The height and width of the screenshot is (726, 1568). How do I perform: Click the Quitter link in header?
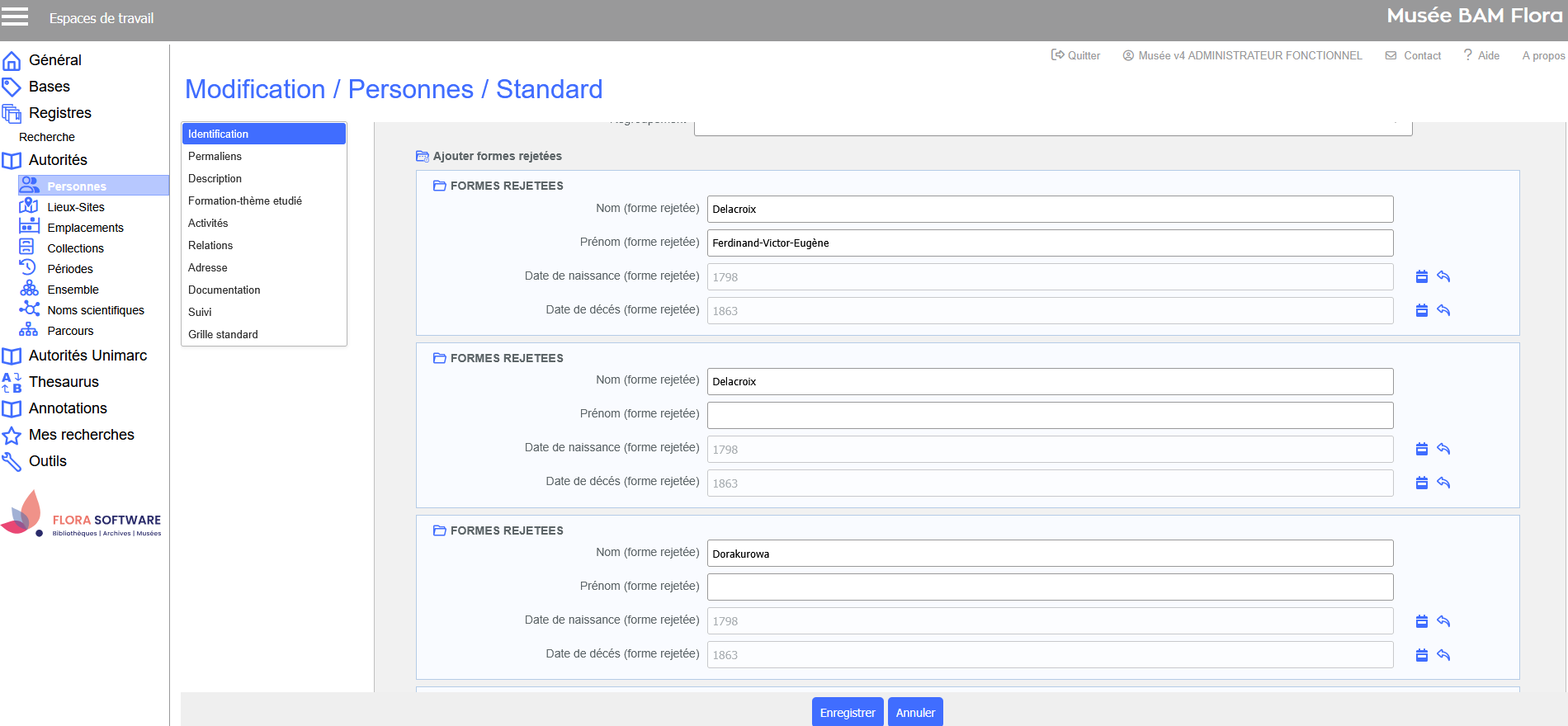pos(1075,55)
